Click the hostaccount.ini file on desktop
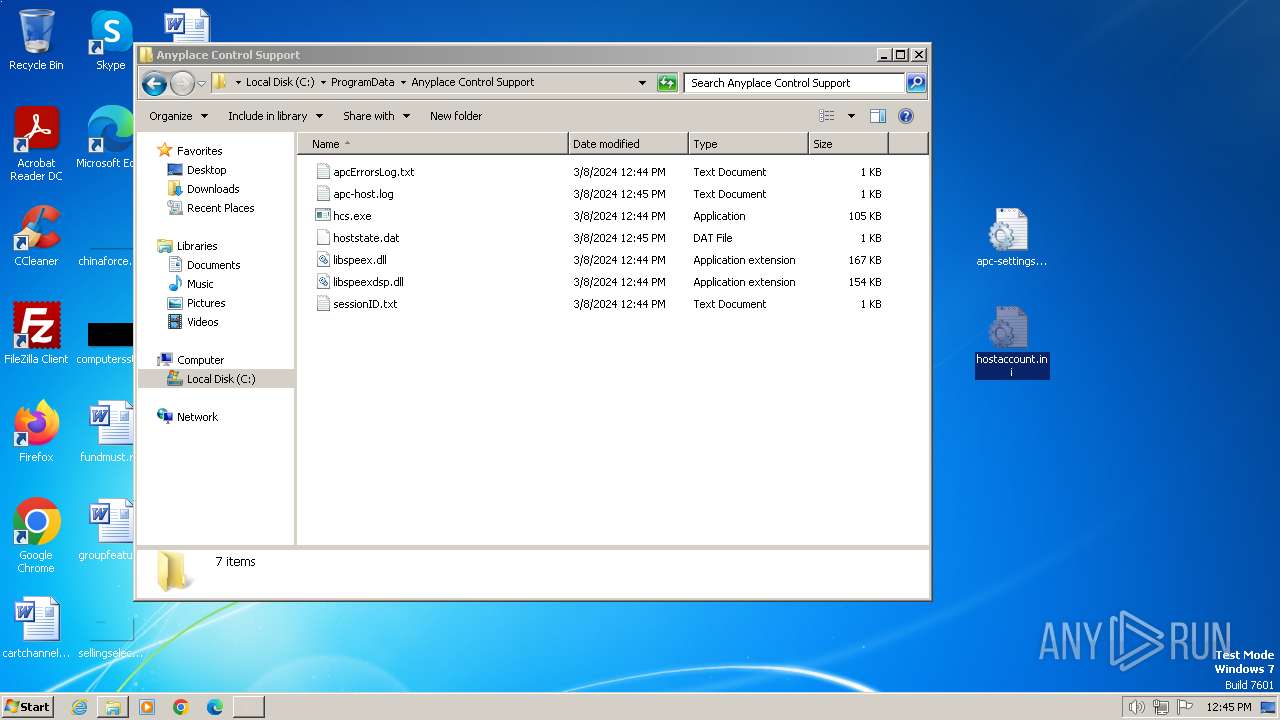 [x=1012, y=342]
